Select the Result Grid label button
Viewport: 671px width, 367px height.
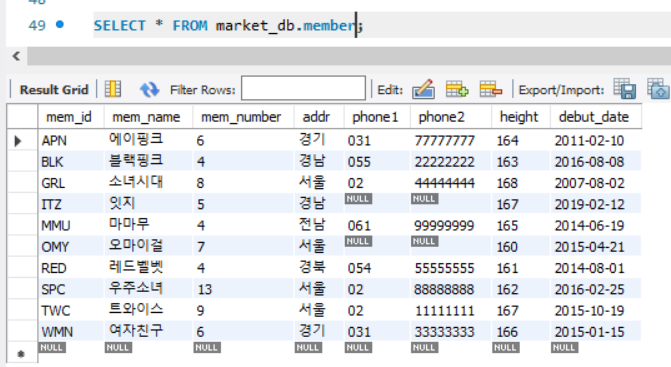click(x=54, y=89)
